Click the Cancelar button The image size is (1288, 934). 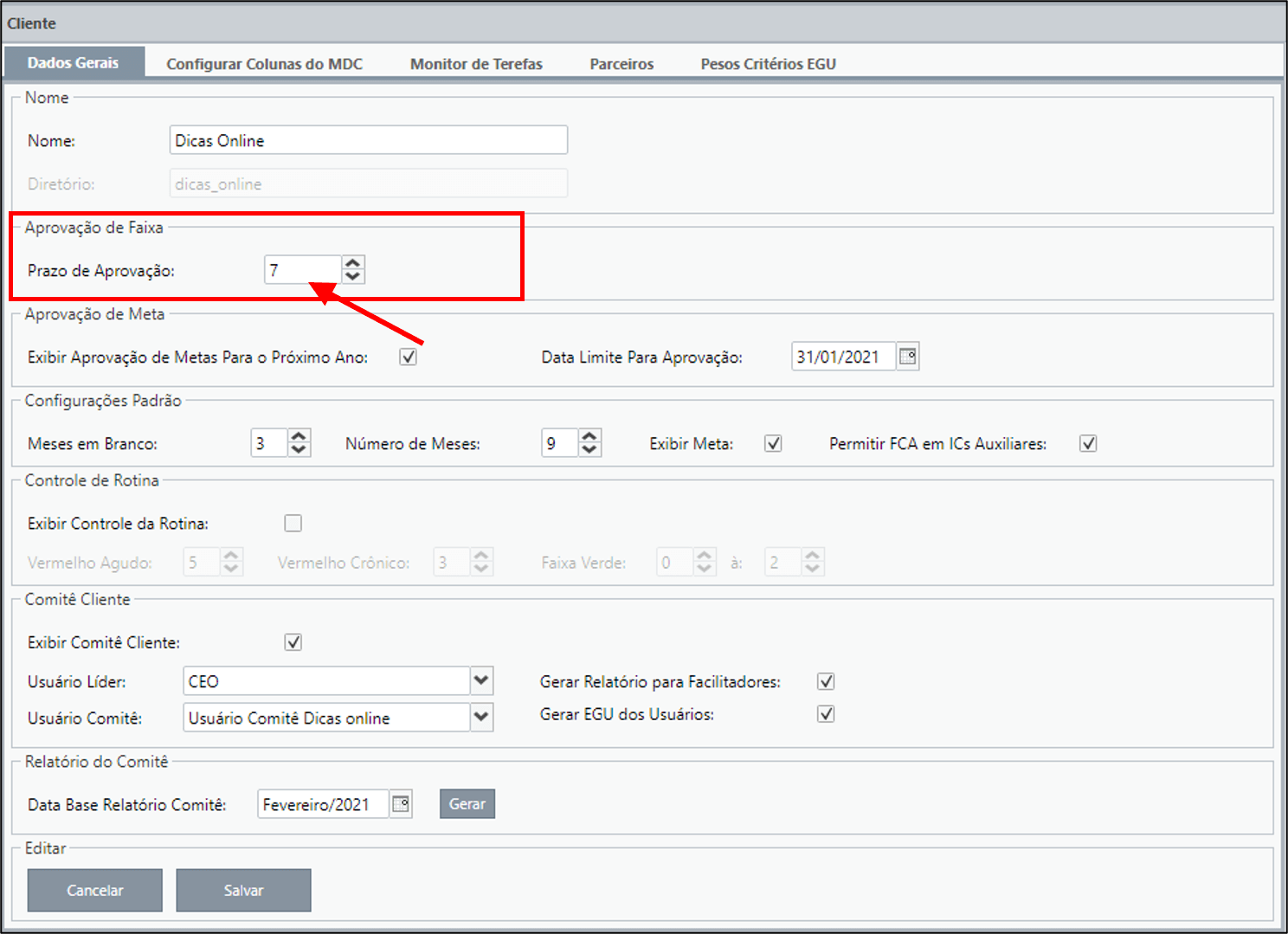click(95, 890)
